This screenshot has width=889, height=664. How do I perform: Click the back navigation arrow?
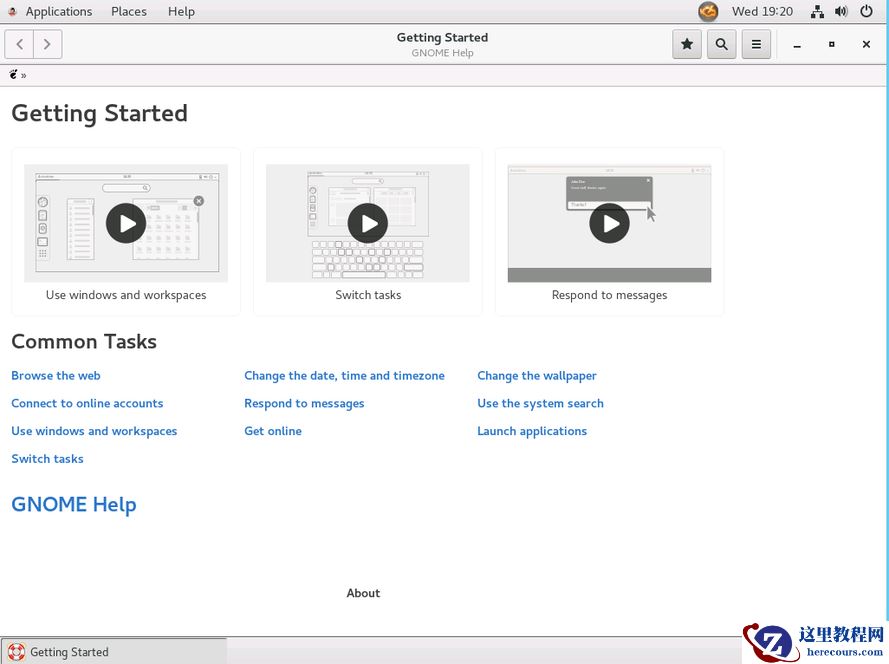[x=20, y=44]
